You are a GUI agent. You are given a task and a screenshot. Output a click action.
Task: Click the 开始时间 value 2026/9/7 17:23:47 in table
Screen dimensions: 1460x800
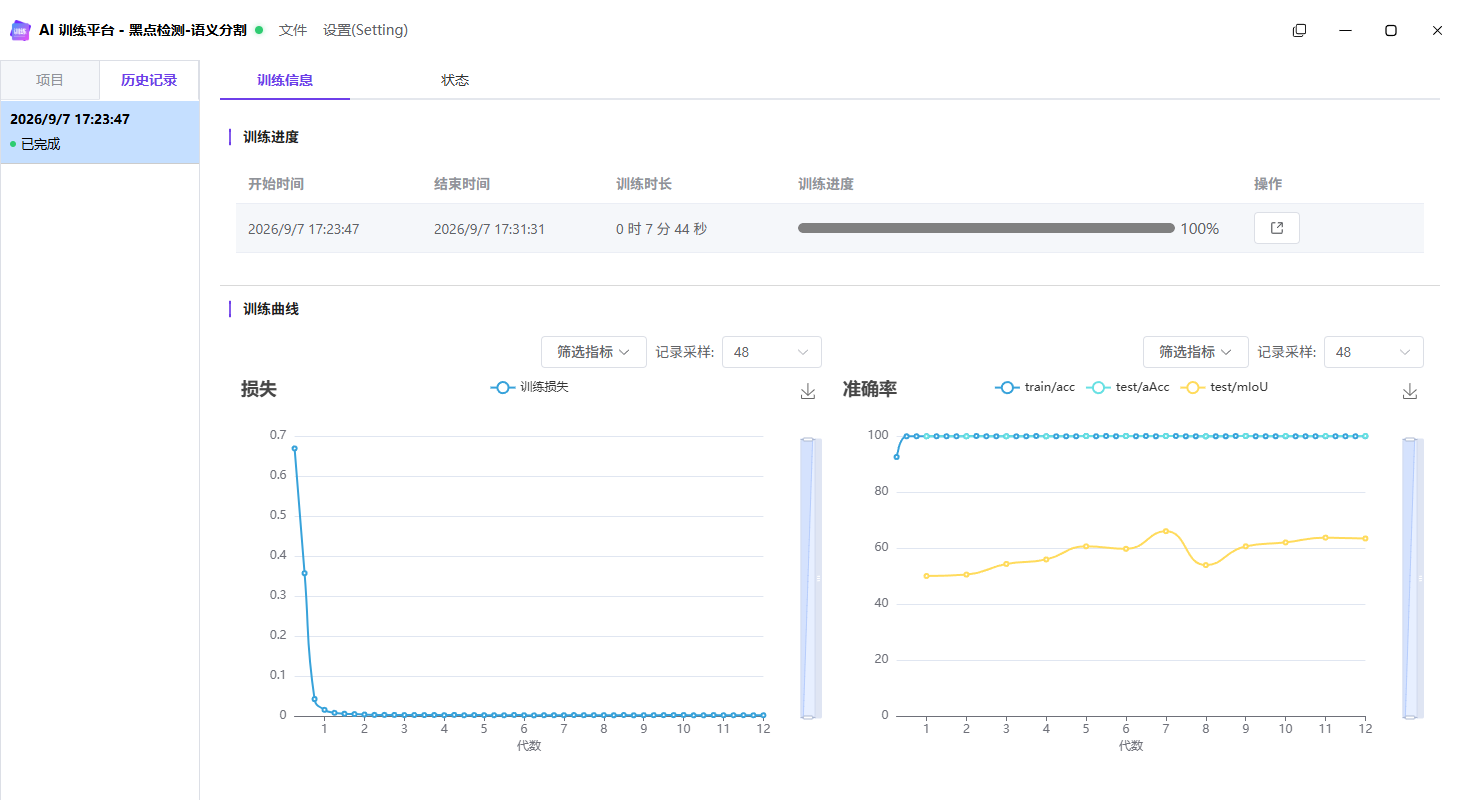[x=304, y=229]
